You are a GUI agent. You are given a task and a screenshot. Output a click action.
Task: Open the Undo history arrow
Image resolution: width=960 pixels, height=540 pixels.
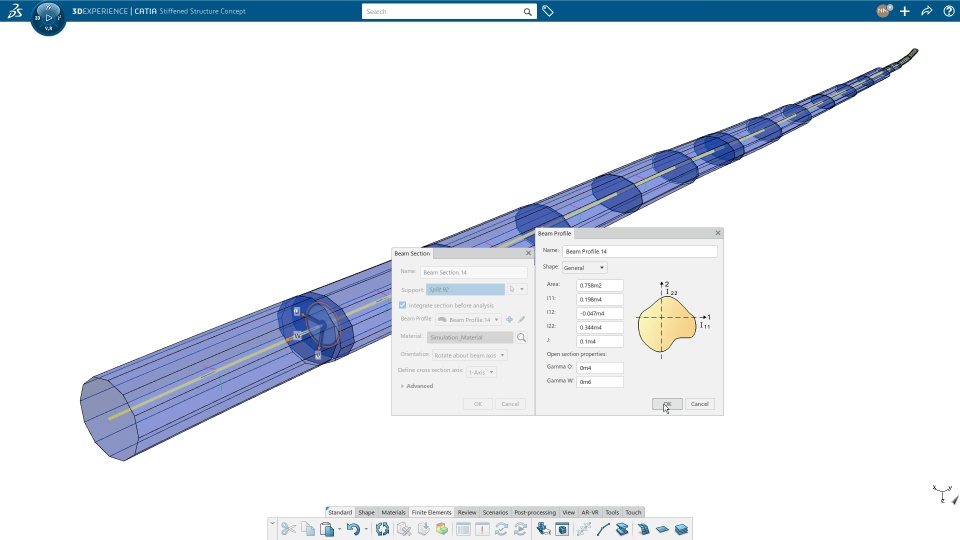click(x=366, y=529)
